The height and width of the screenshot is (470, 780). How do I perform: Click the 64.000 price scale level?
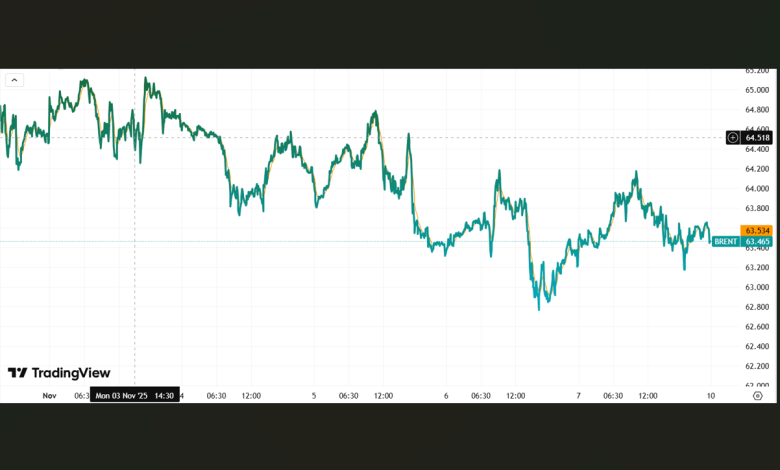[x=757, y=189]
